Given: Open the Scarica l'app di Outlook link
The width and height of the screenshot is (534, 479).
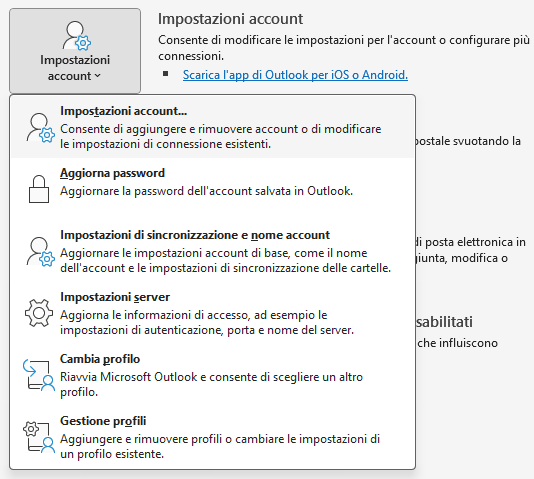Looking at the screenshot, I should tap(295, 75).
